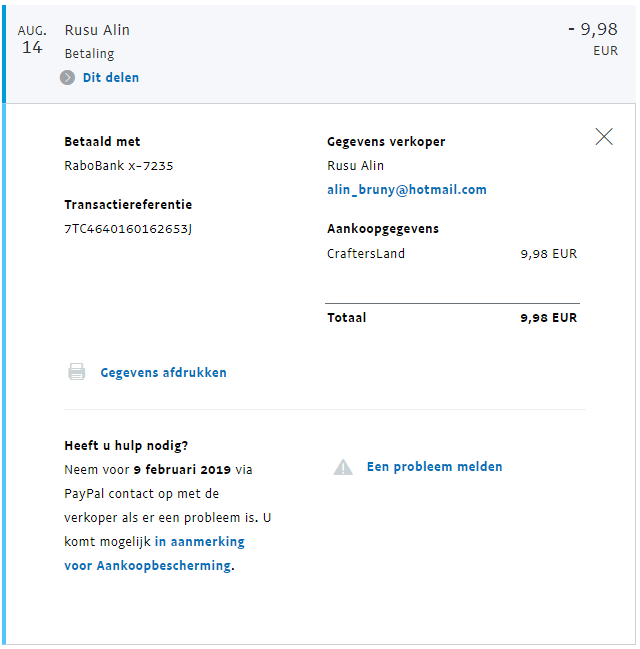
Task: Click the Heeft u hulp nodig? heading
Action: coord(126,446)
